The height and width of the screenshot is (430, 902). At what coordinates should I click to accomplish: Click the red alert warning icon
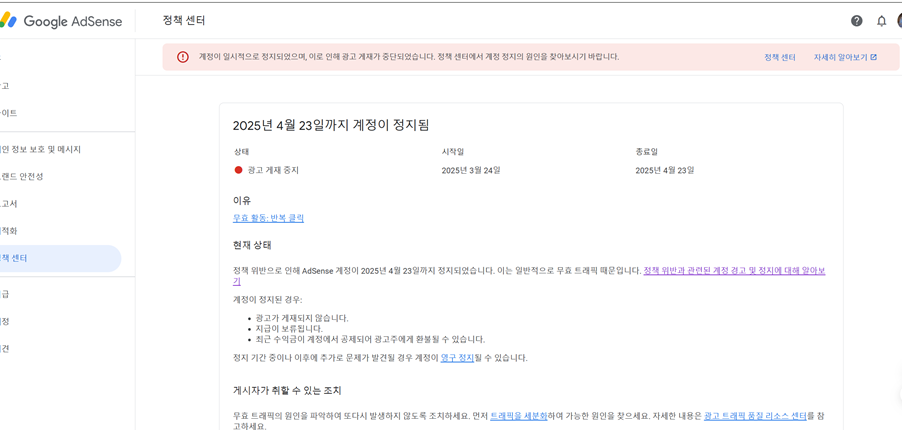(x=182, y=57)
